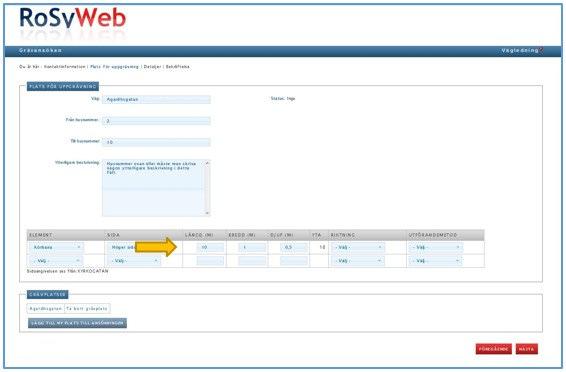Click the Status text label

(x=283, y=99)
